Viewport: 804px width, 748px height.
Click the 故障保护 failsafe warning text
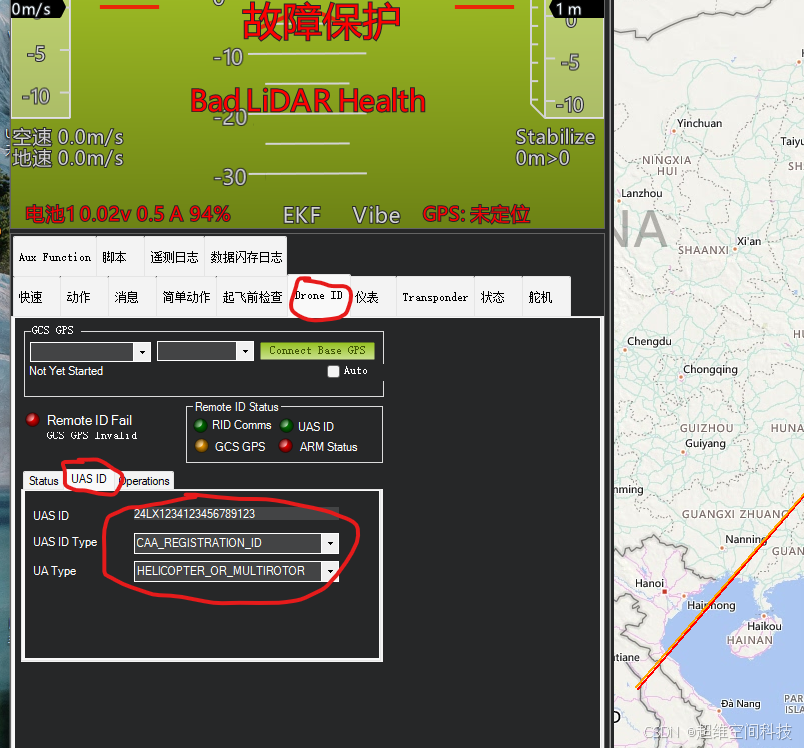pyautogui.click(x=321, y=22)
